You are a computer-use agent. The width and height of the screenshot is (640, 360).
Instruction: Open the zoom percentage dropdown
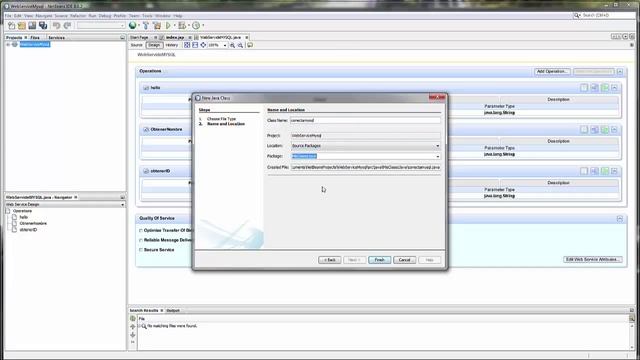(225, 45)
